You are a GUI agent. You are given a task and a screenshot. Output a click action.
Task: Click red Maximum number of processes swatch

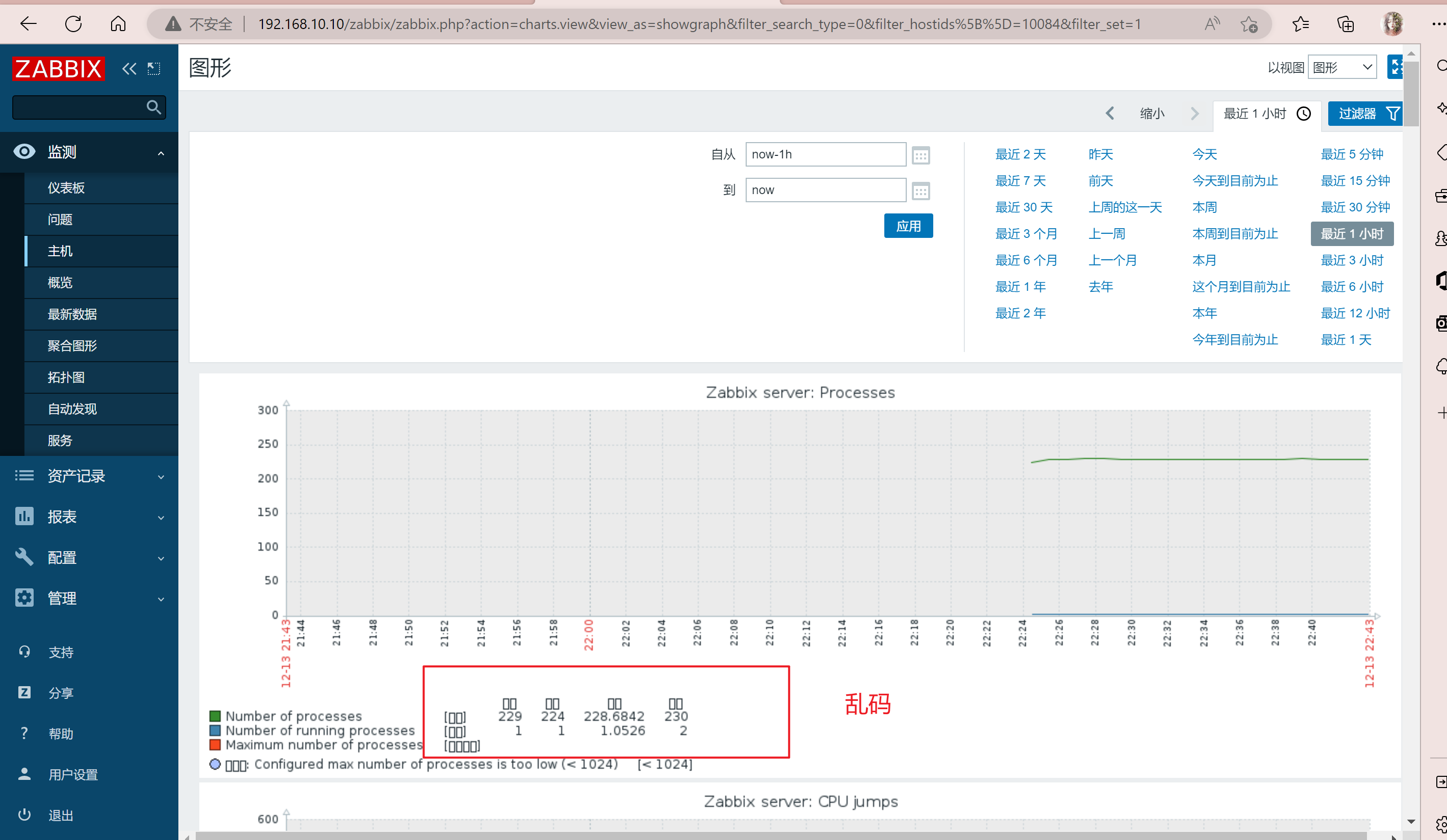215,745
